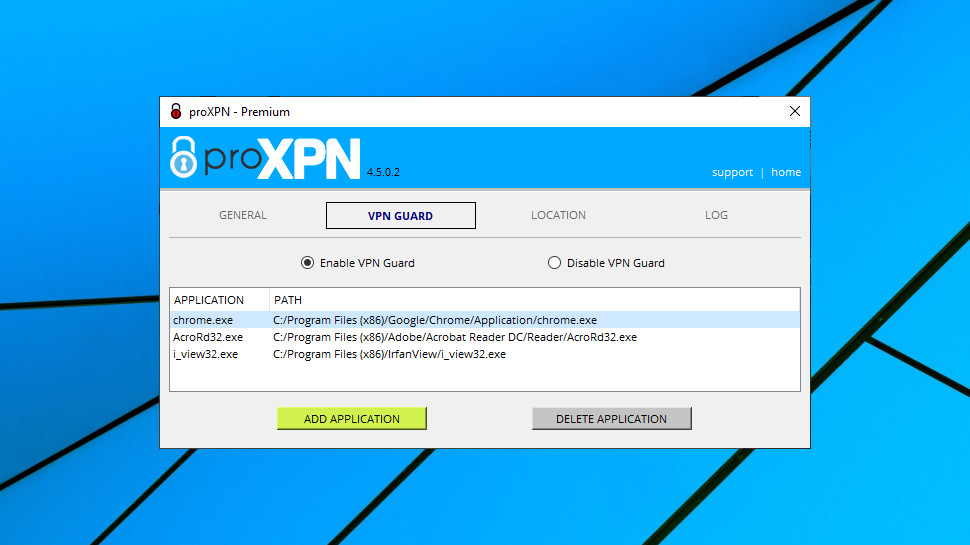
Task: Click the proXPN padlock title bar icon
Action: click(x=176, y=111)
